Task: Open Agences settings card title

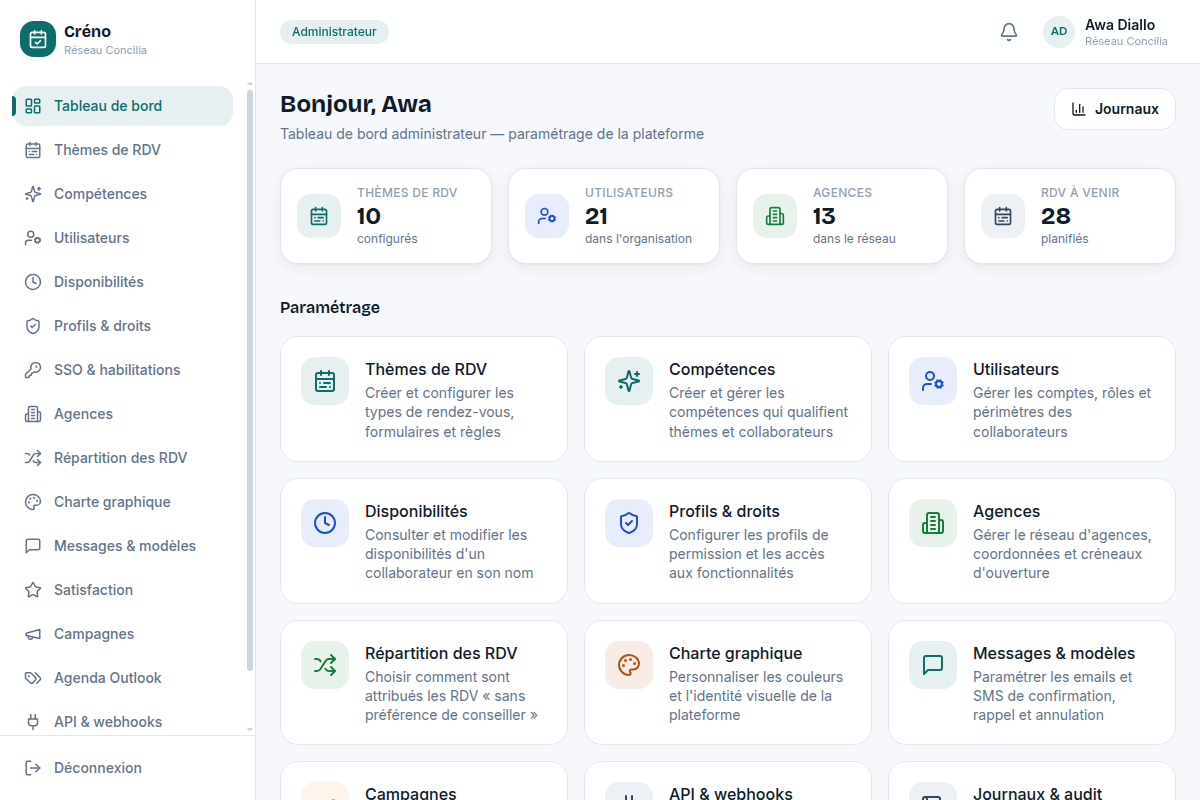Action: pos(1007,511)
